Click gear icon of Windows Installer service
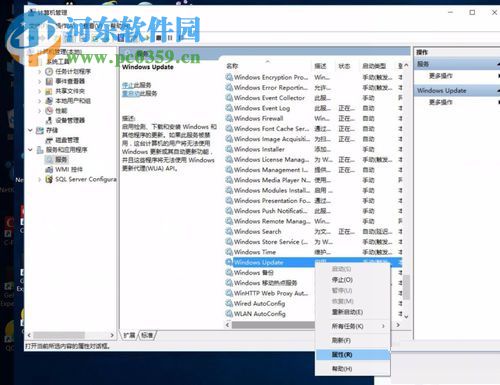This screenshot has height=385, width=500. pyautogui.click(x=229, y=149)
